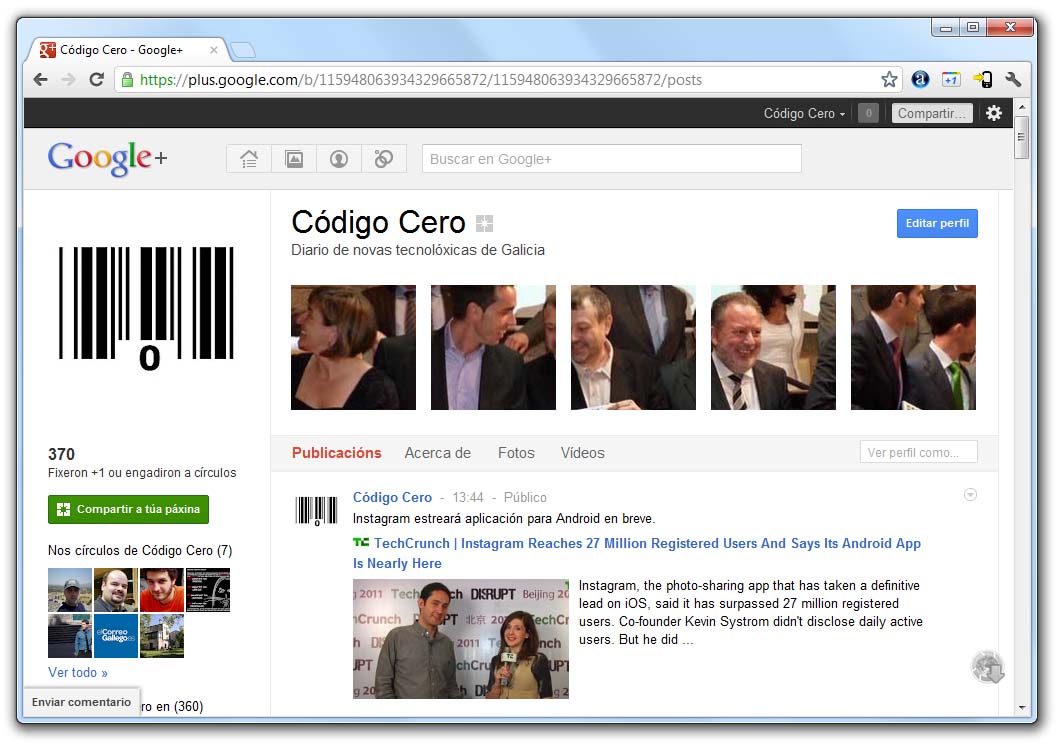The width and height of the screenshot is (1056, 744).
Task: Open the Profile icon in Google+ nav
Action: click(339, 159)
